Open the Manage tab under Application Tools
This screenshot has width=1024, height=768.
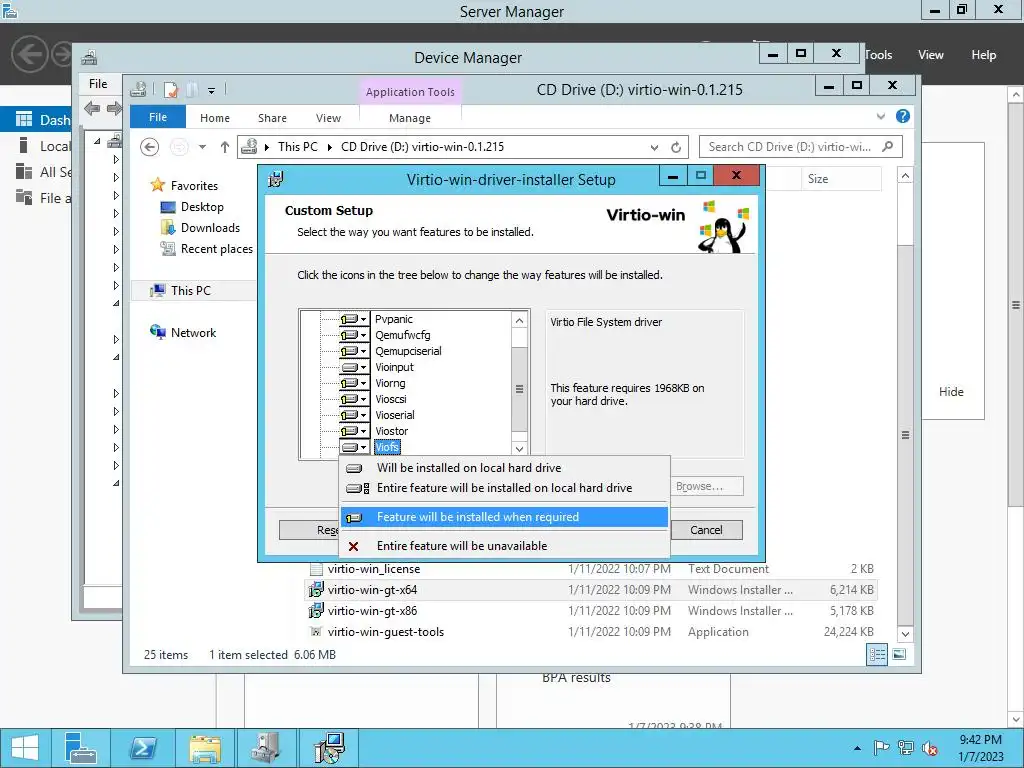pos(409,118)
